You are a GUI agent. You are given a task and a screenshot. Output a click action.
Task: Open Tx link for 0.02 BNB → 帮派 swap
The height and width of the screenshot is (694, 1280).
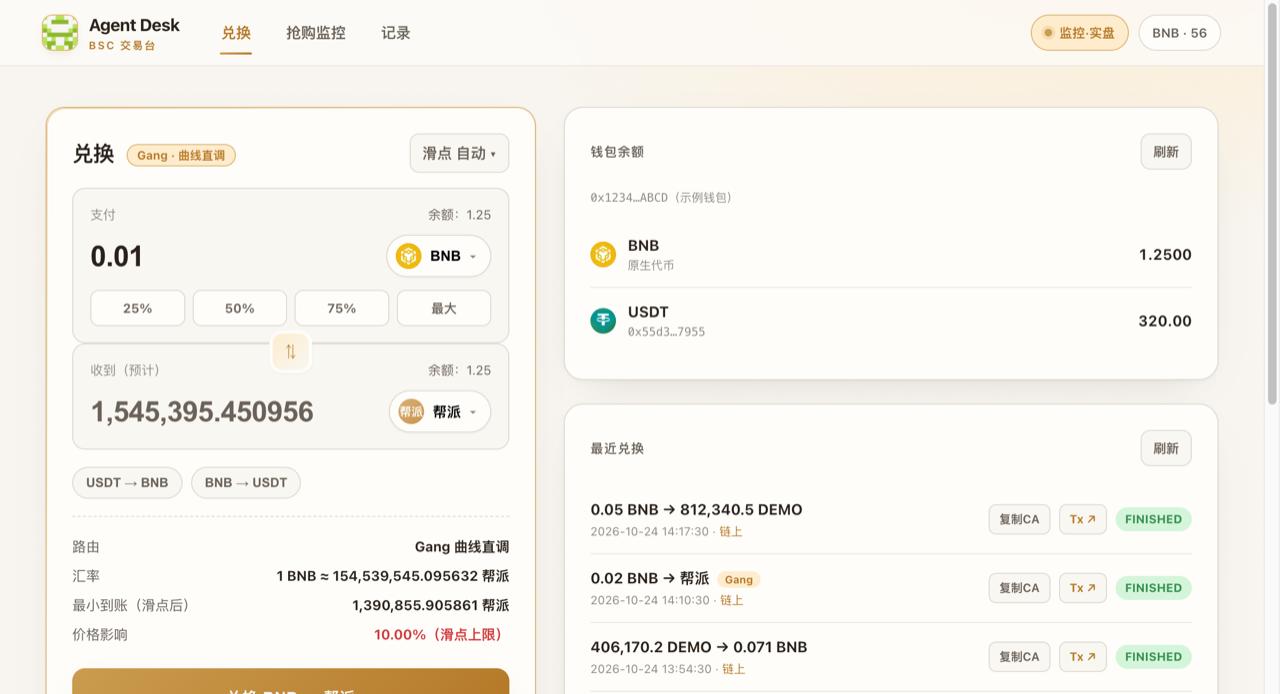point(1083,588)
